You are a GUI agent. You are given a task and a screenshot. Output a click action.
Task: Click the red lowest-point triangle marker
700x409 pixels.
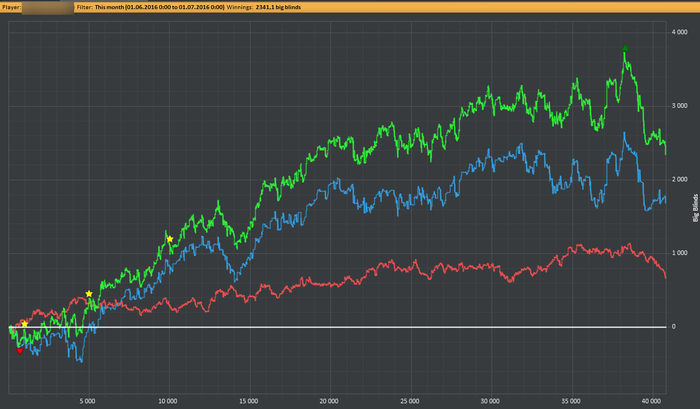tap(20, 351)
